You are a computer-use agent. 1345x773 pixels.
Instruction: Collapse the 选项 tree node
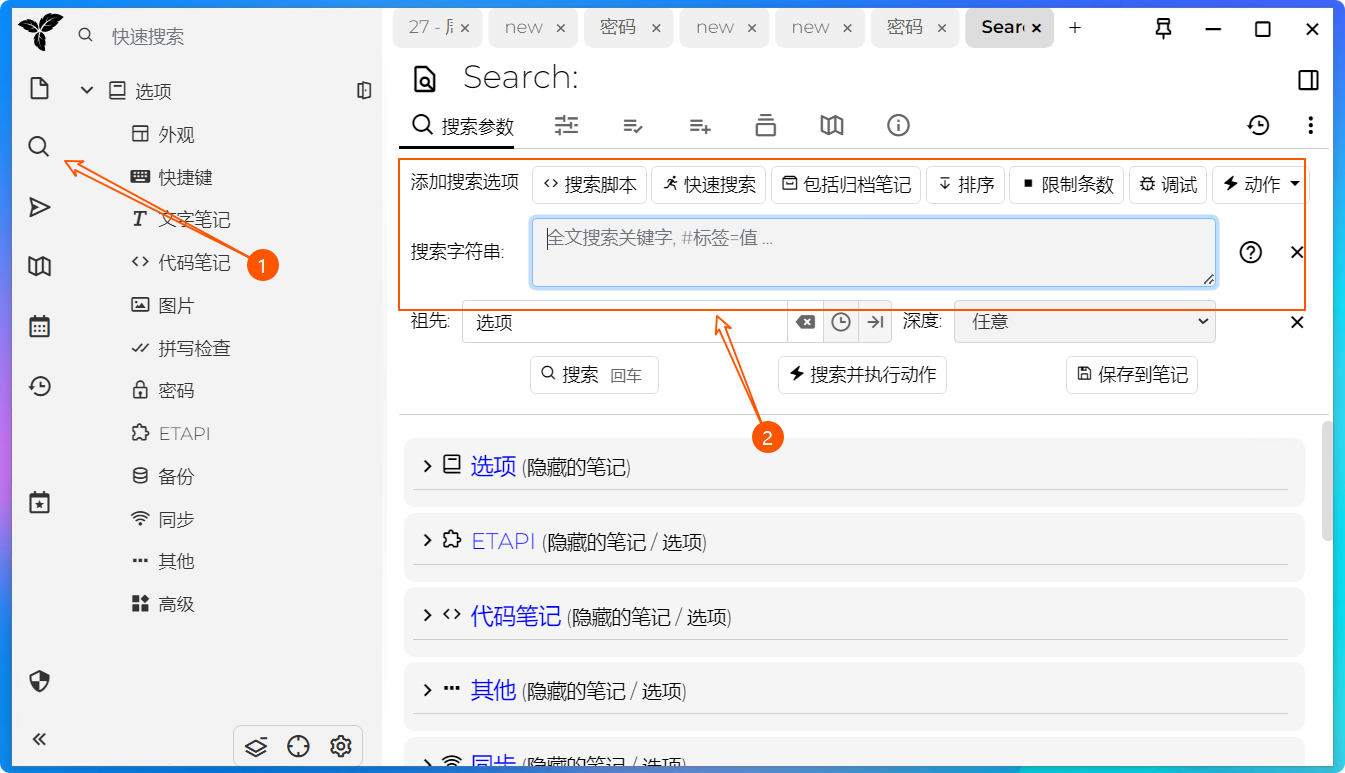tap(87, 91)
